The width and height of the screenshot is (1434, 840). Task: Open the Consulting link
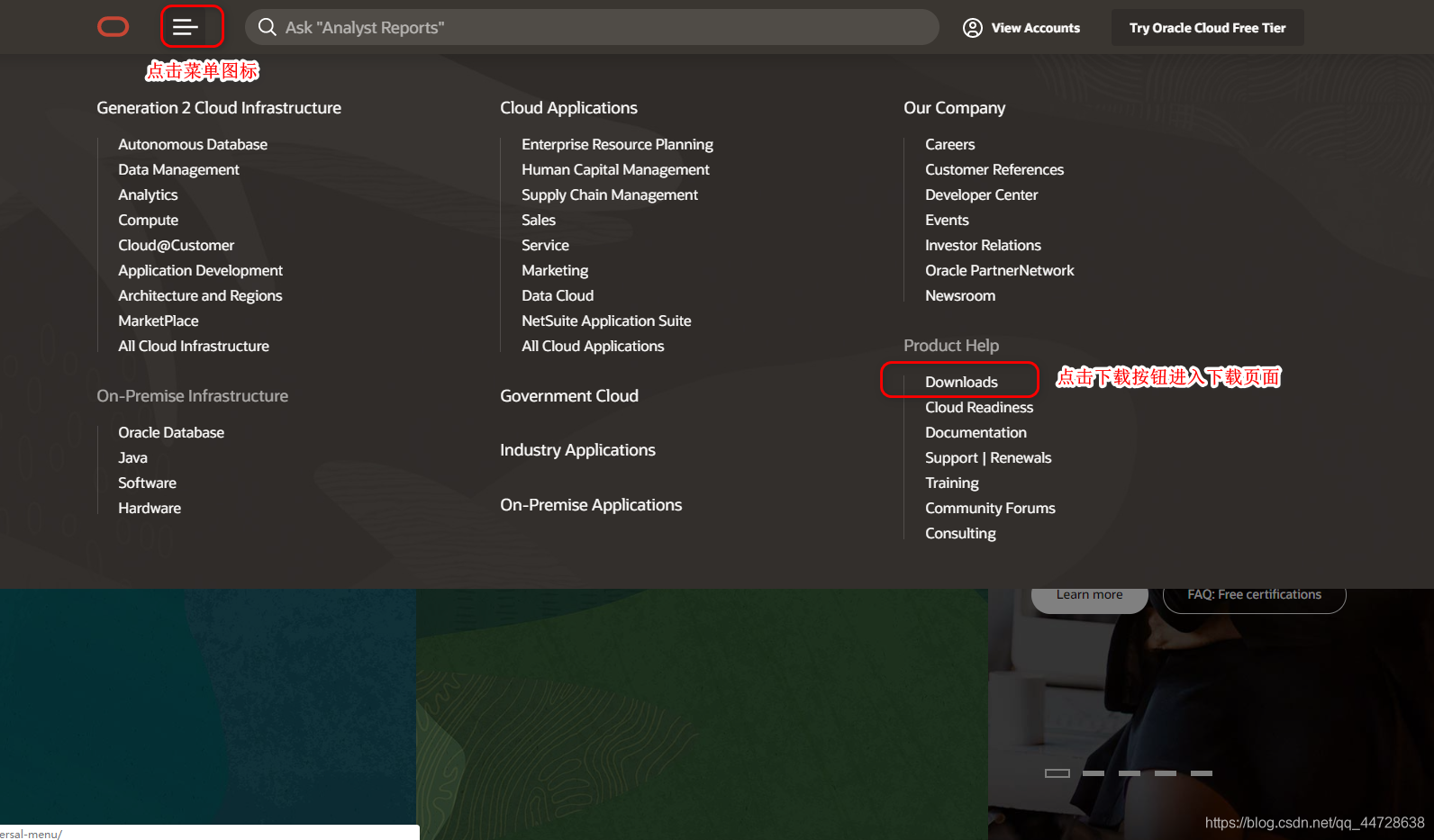click(960, 533)
